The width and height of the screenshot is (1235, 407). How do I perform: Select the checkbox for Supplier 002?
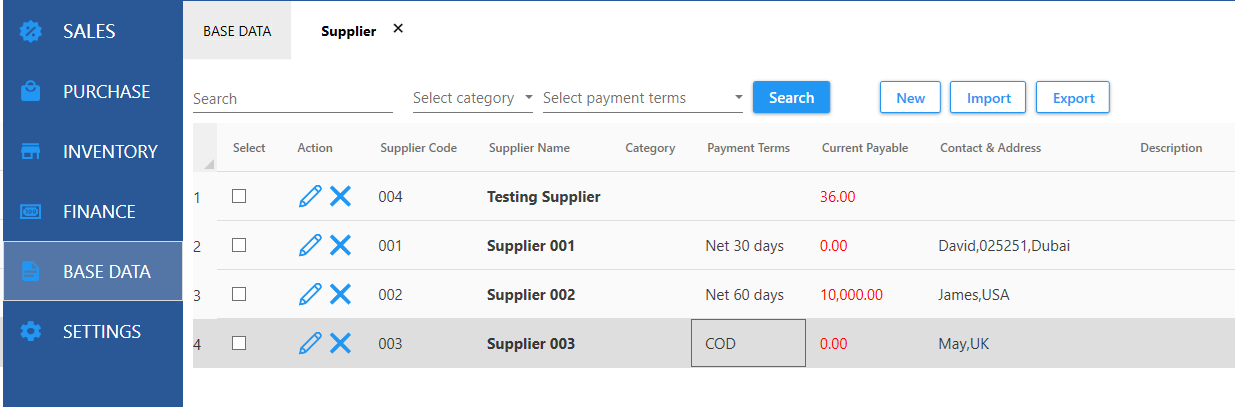click(x=239, y=294)
